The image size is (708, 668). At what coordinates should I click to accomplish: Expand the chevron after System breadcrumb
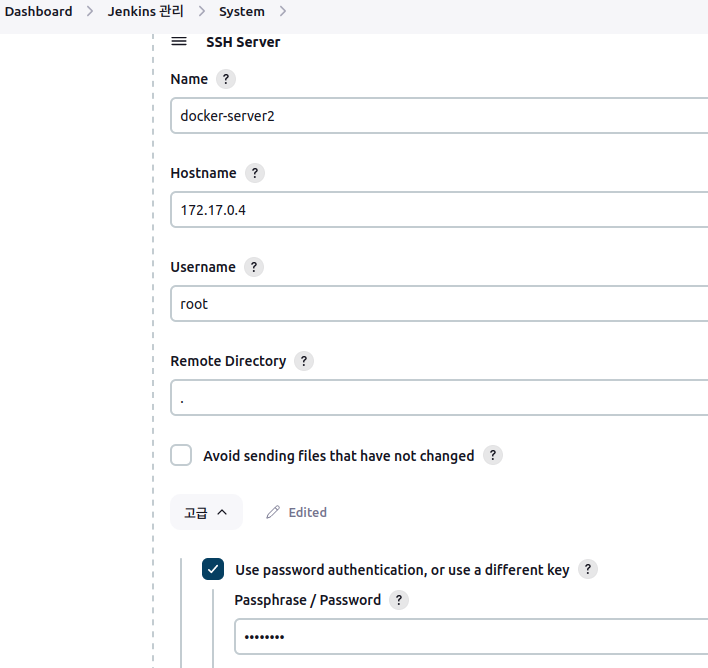pos(283,11)
